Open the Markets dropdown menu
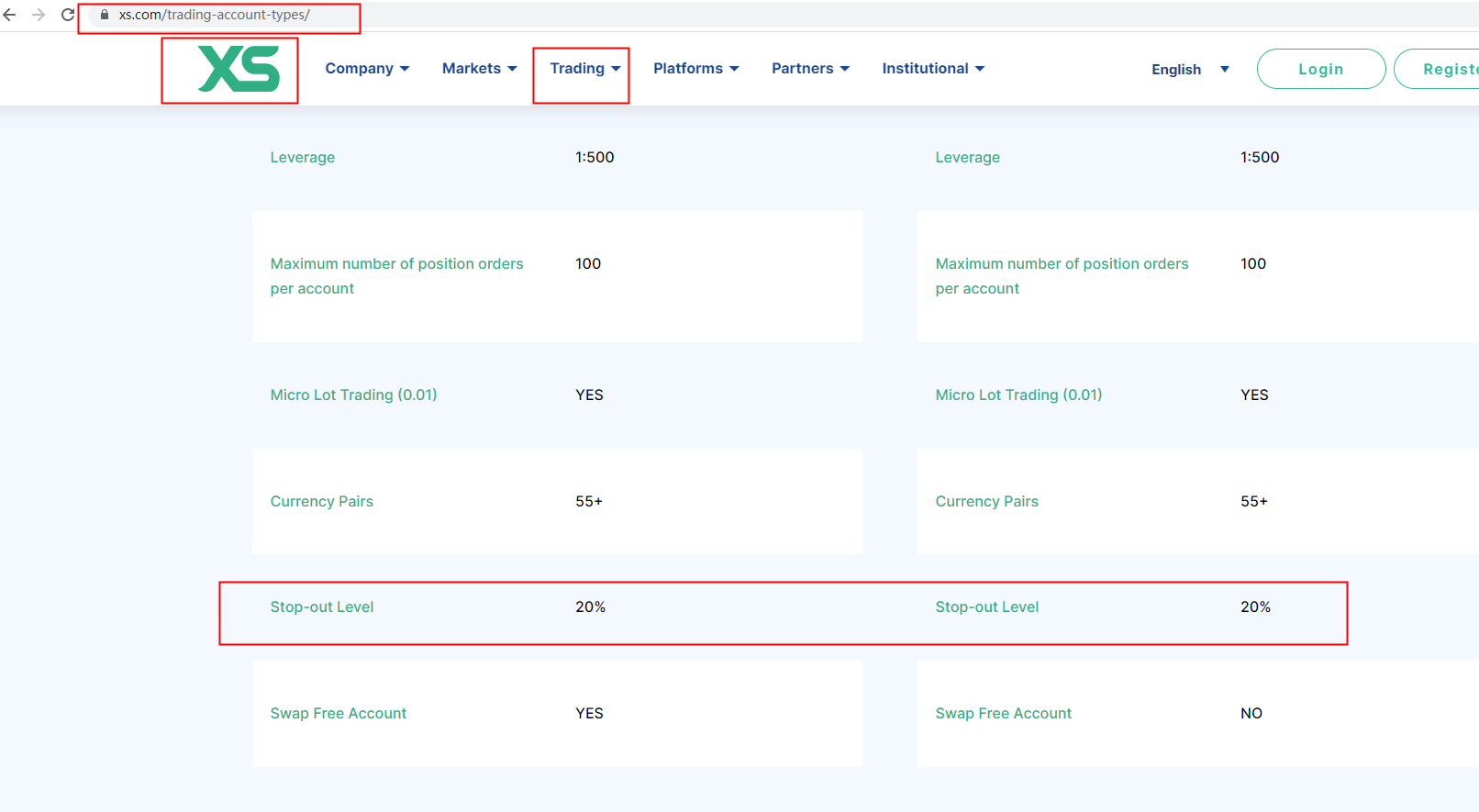1479x812 pixels. 479,69
